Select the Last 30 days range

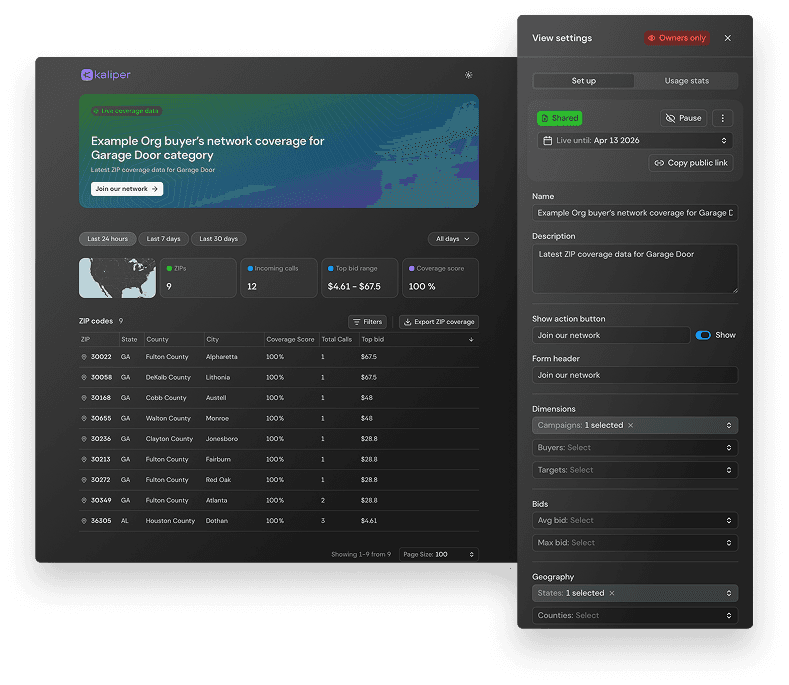tap(218, 239)
